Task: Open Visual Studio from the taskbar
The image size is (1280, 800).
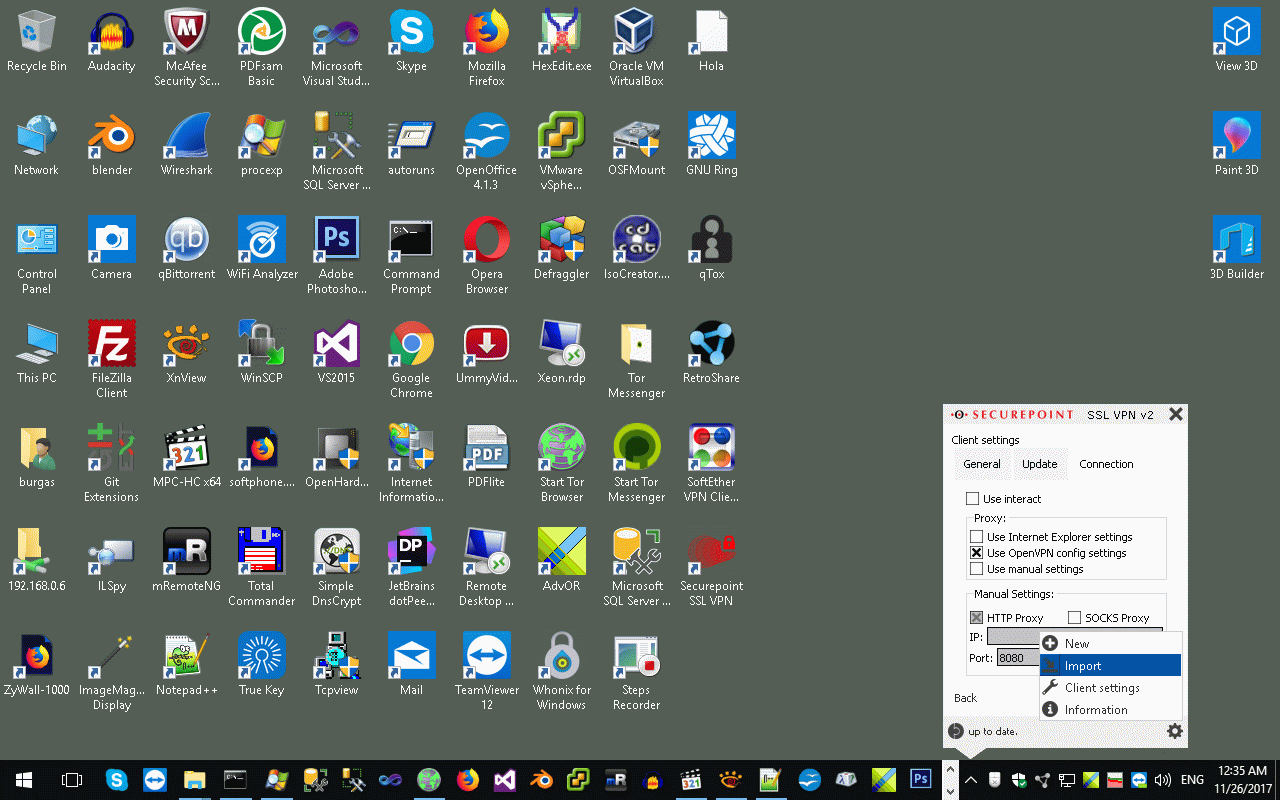Action: coord(505,780)
